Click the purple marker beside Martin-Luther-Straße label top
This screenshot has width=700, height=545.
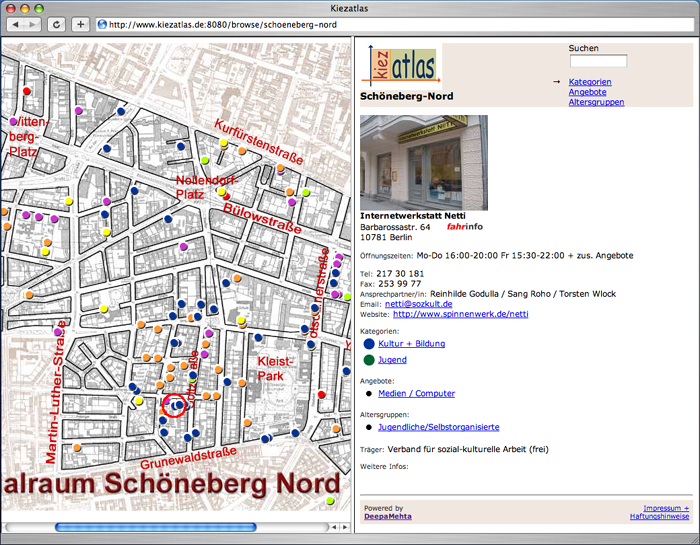58,332
